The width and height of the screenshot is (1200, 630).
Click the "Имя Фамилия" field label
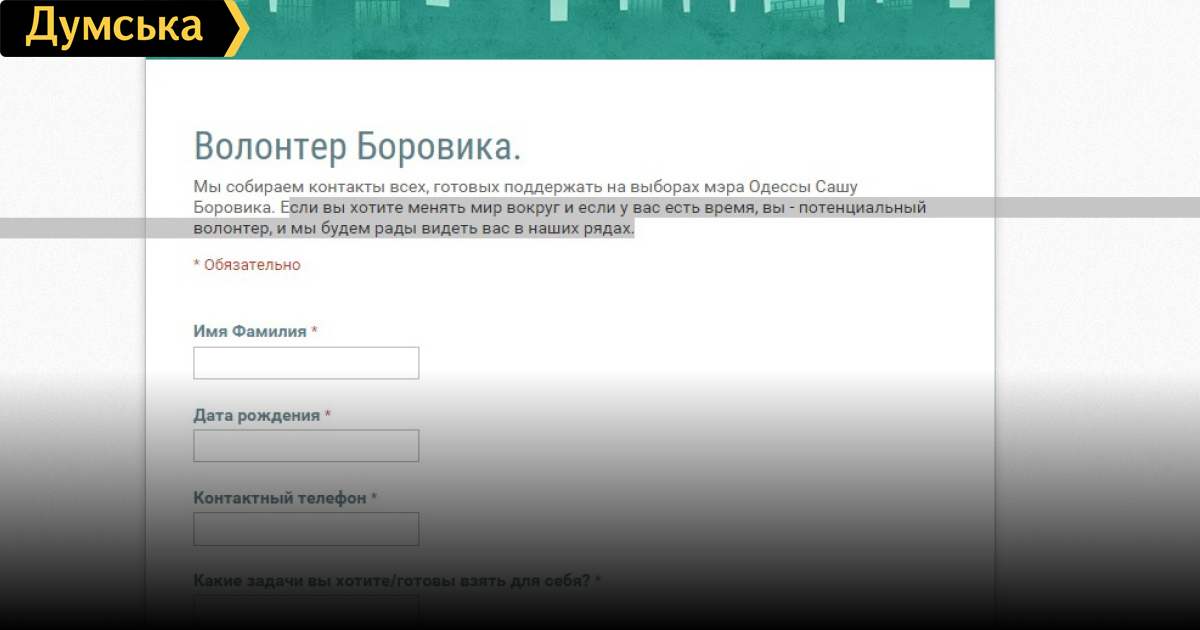[250, 331]
